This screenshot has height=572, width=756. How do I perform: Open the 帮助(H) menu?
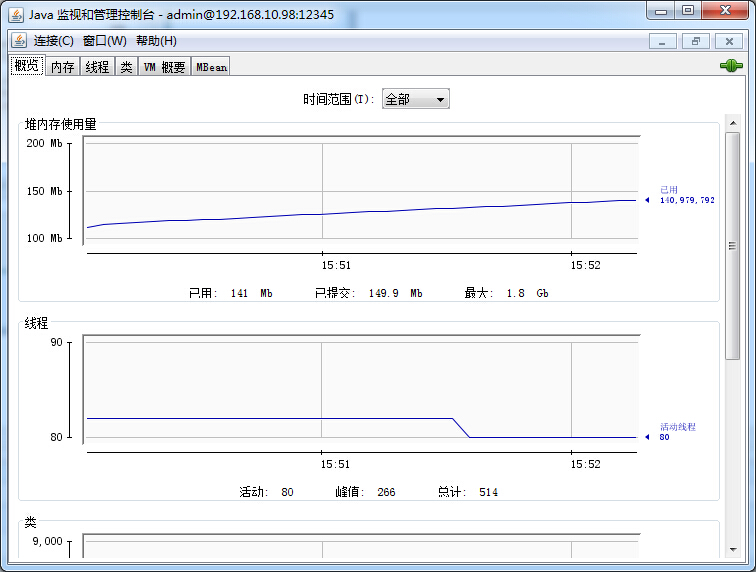point(156,41)
